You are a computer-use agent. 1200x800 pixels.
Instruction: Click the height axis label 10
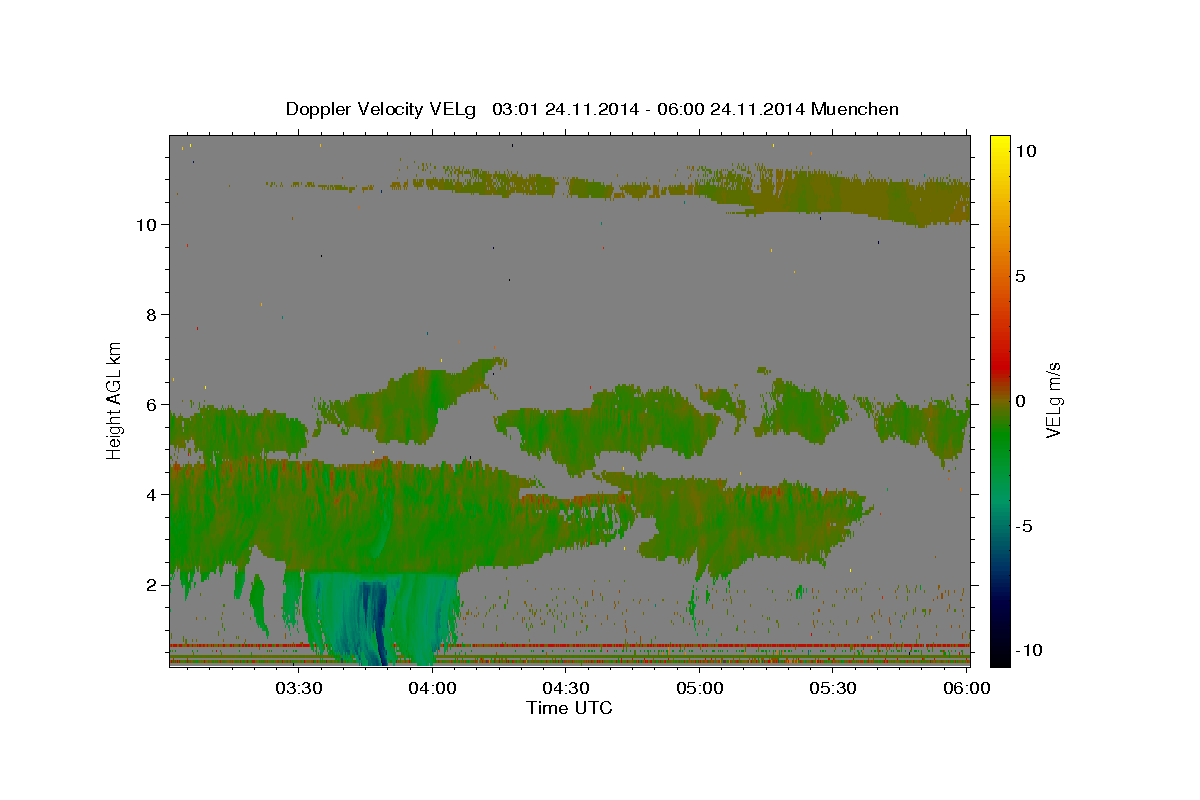148,225
